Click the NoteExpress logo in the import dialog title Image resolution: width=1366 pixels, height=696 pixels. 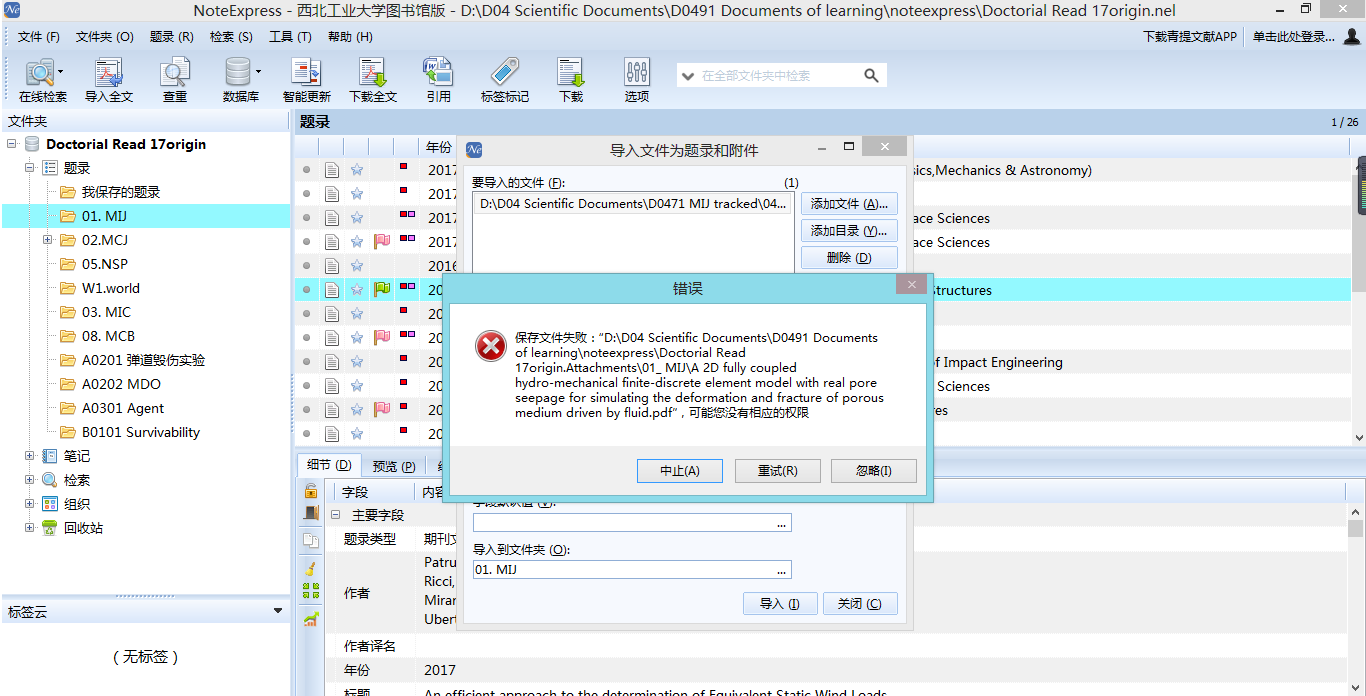475,149
